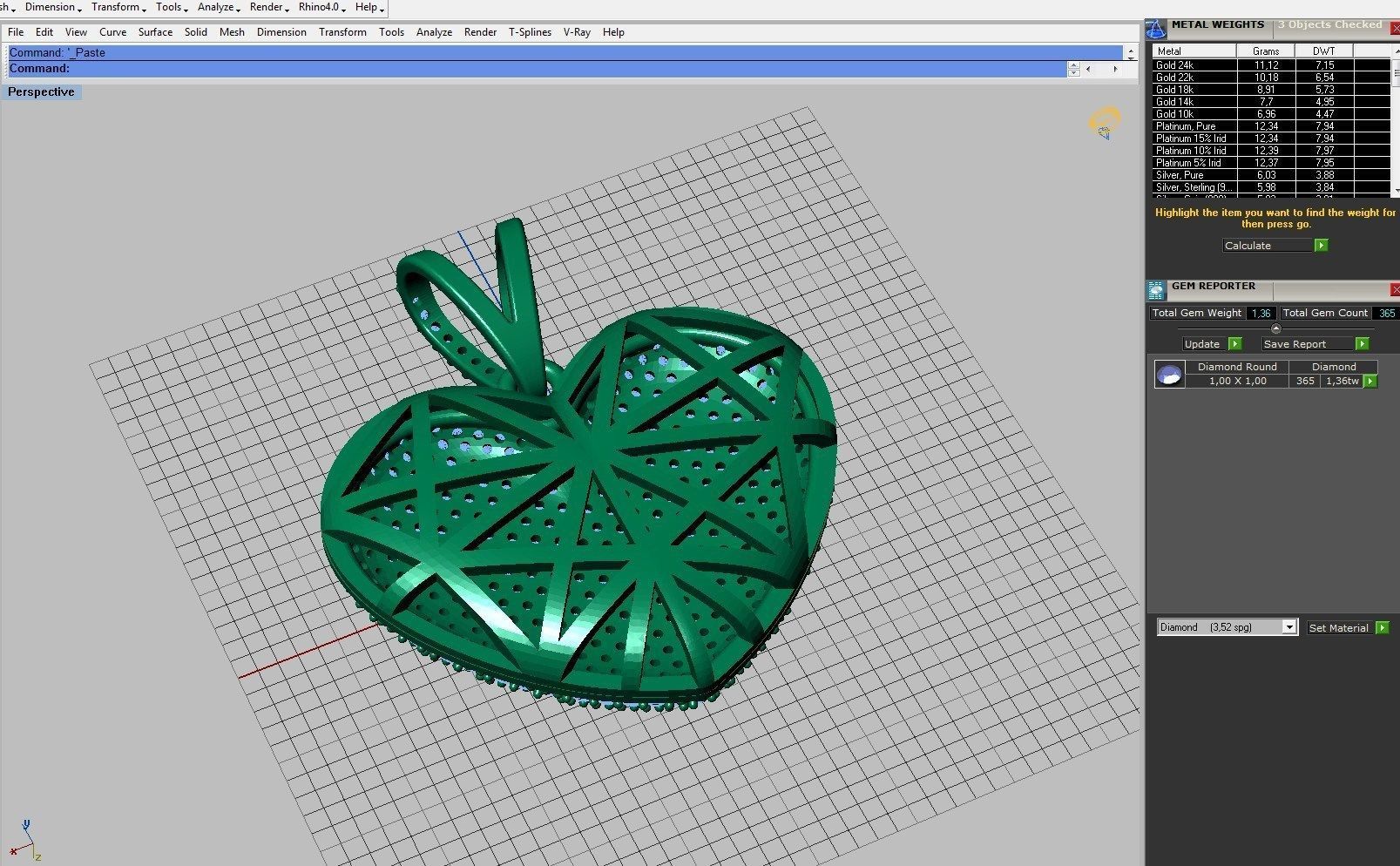Click the green arrow next to Update
Image resolution: width=1400 pixels, height=866 pixels.
click(x=1234, y=344)
